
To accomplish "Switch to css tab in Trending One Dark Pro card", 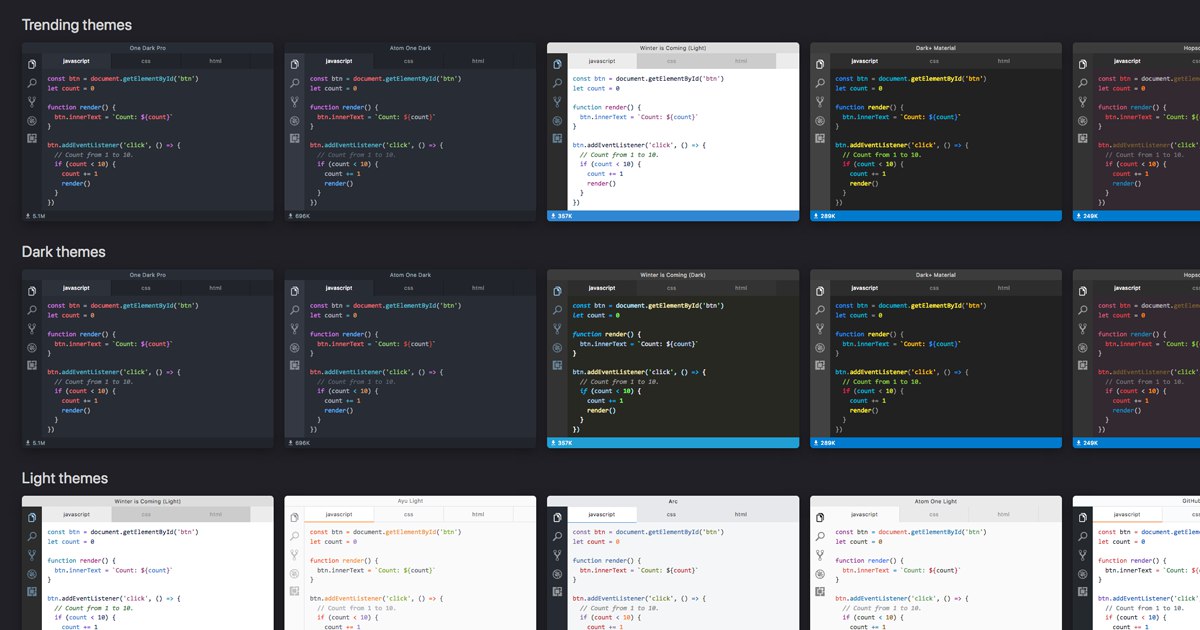I will pyautogui.click(x=146, y=61).
